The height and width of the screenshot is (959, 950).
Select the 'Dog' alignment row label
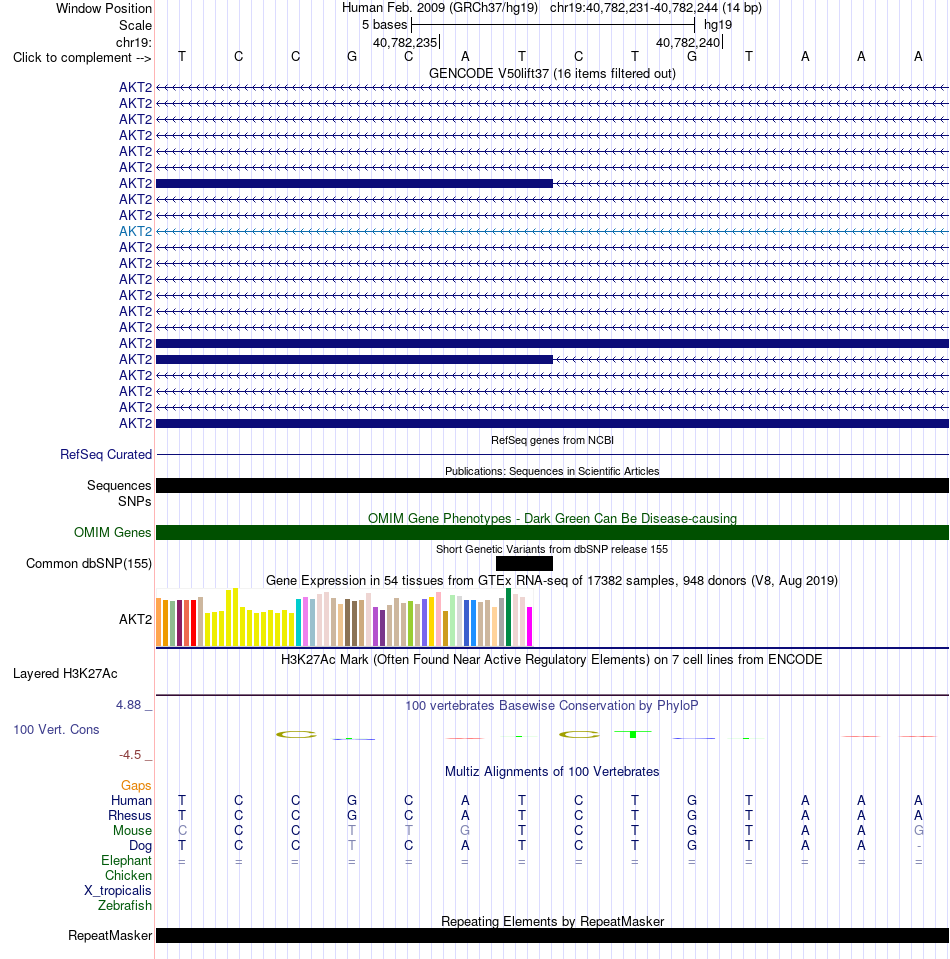tap(140, 846)
